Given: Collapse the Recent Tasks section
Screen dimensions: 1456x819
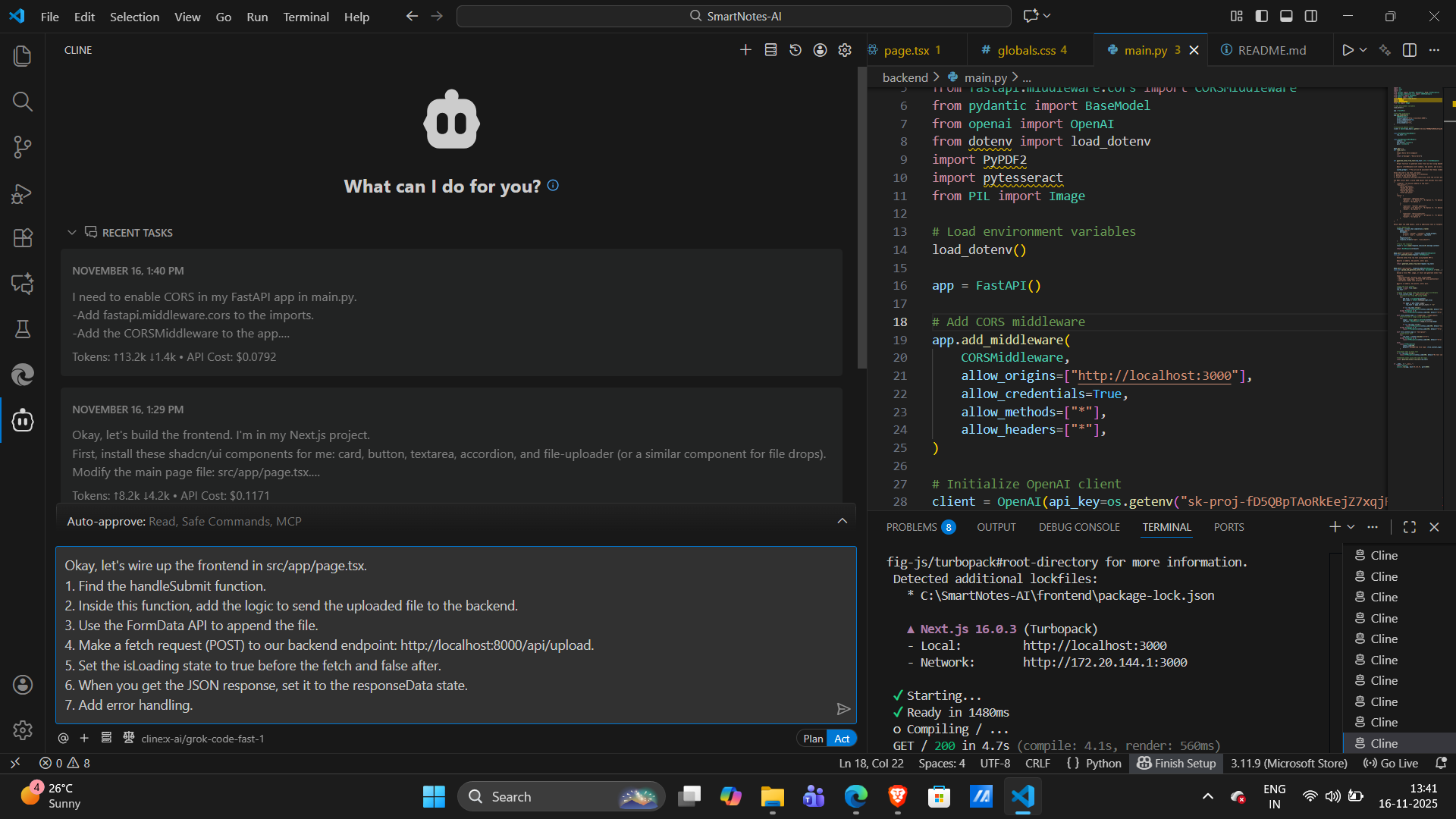Looking at the screenshot, I should tap(72, 233).
